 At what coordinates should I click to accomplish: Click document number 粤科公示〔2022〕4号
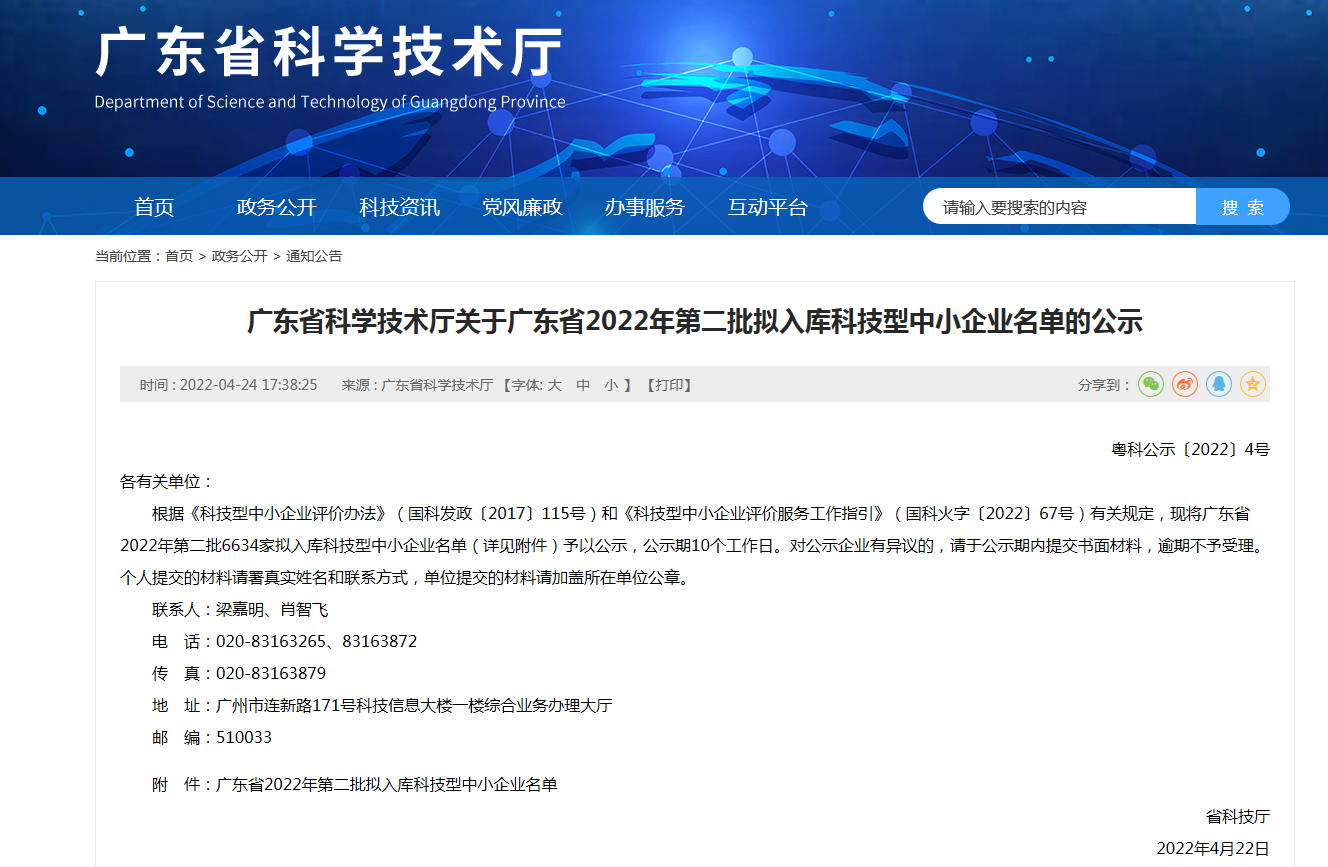[1191, 450]
